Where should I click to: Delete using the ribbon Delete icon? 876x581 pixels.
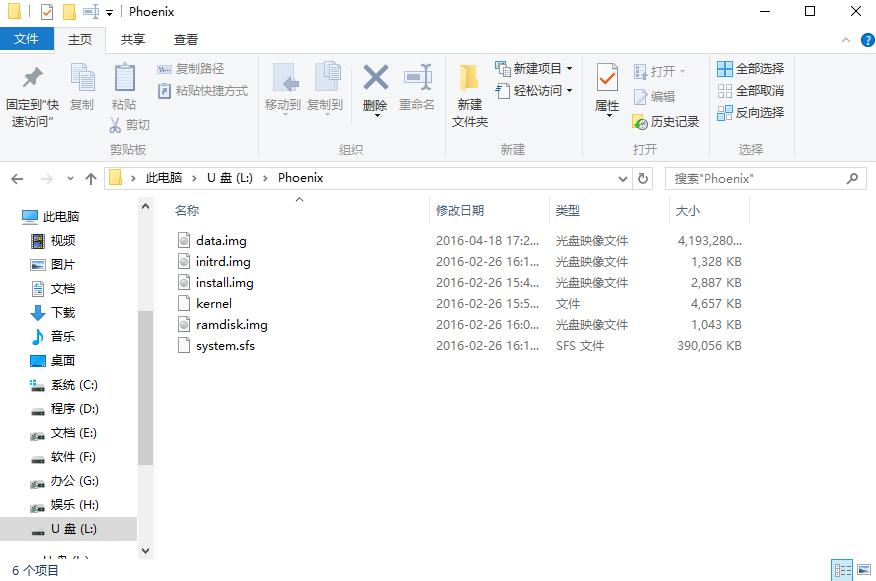coord(374,80)
